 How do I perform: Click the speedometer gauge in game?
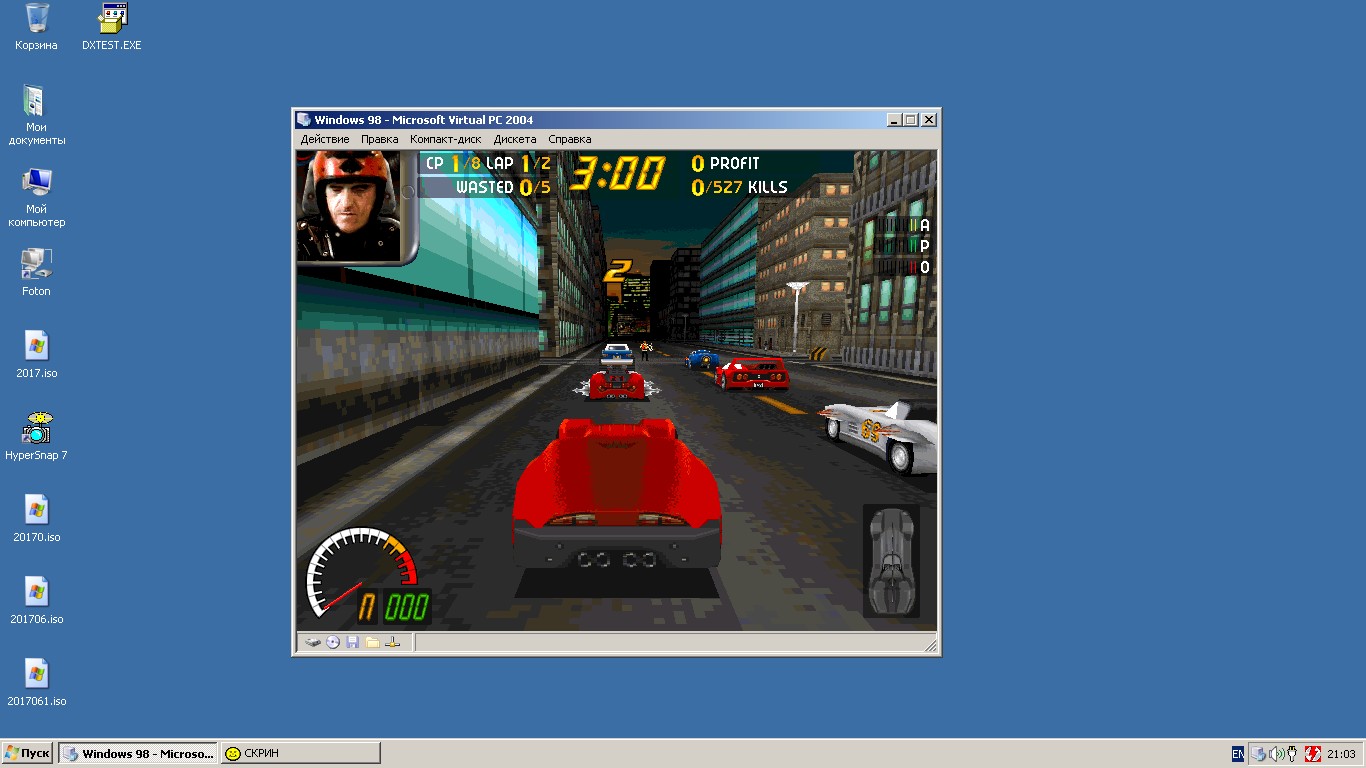[361, 574]
